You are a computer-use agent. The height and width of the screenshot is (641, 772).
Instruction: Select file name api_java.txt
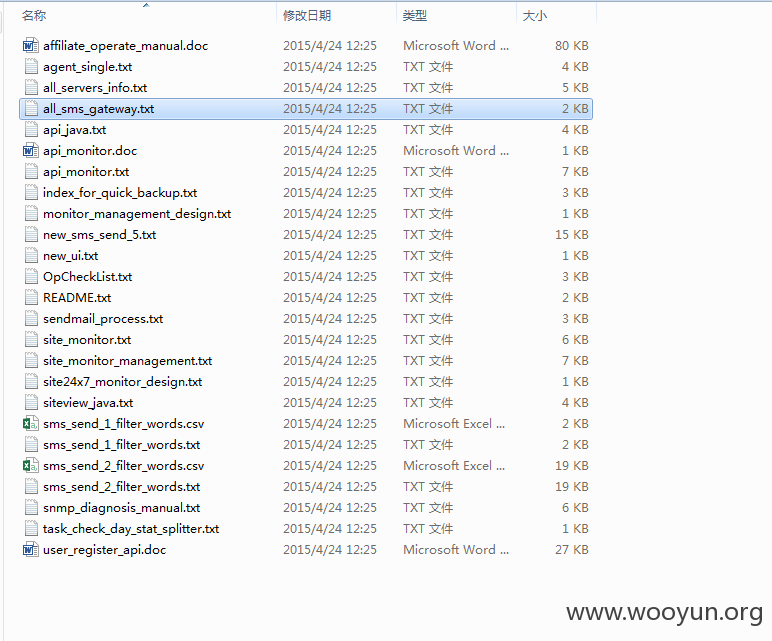[x=74, y=130]
